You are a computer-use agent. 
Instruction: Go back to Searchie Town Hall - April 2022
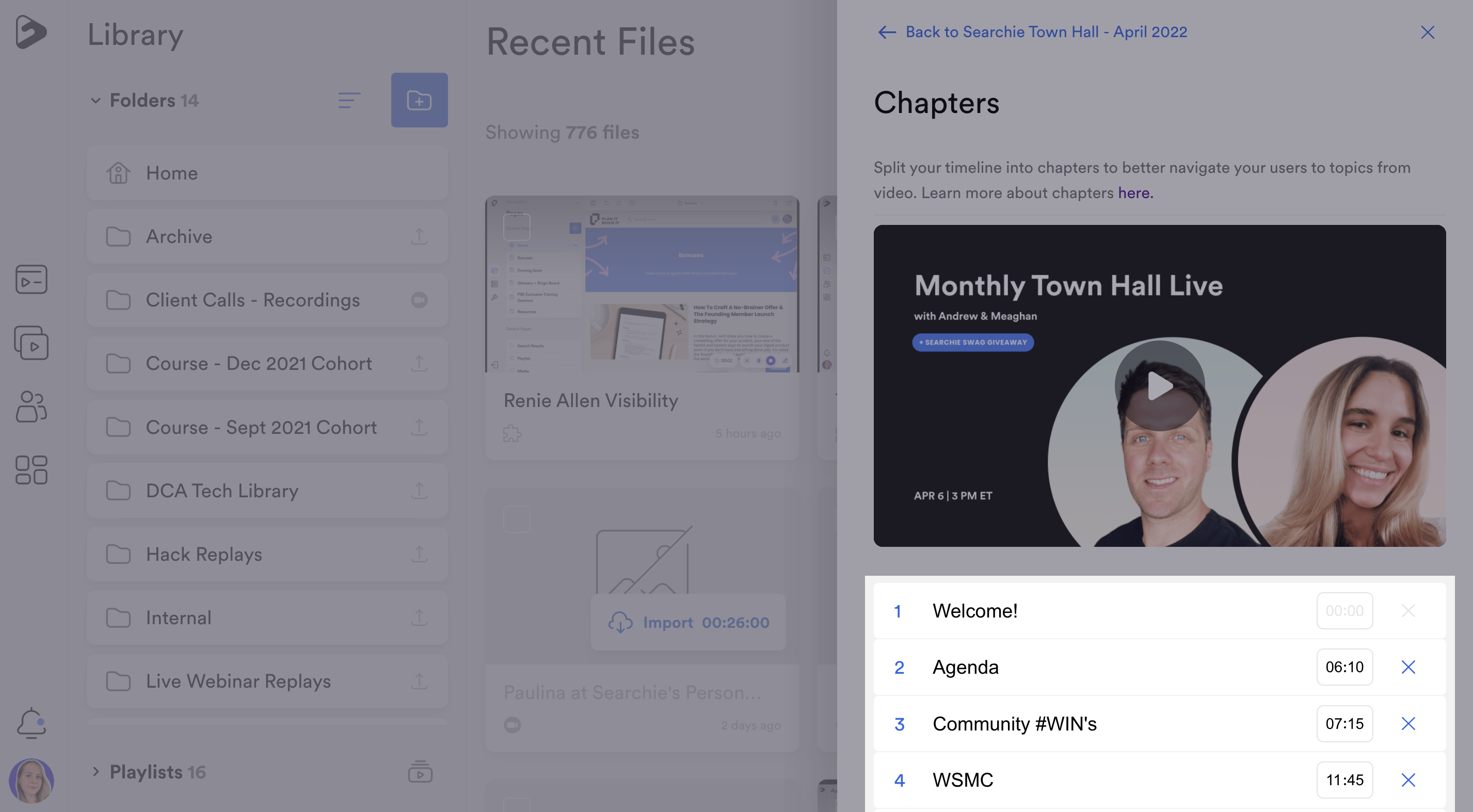[x=1032, y=32]
